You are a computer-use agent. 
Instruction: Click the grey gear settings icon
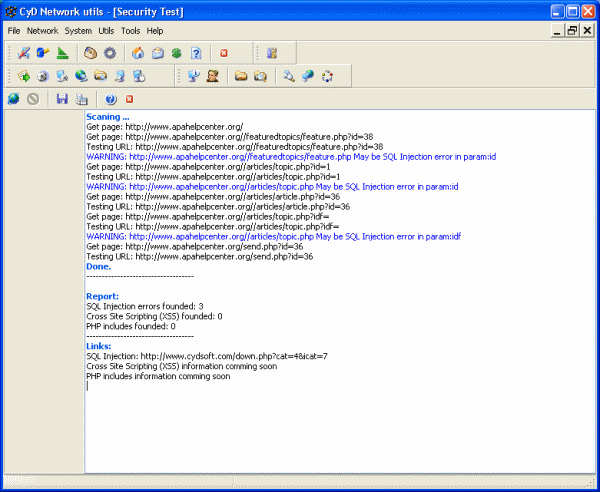point(110,53)
